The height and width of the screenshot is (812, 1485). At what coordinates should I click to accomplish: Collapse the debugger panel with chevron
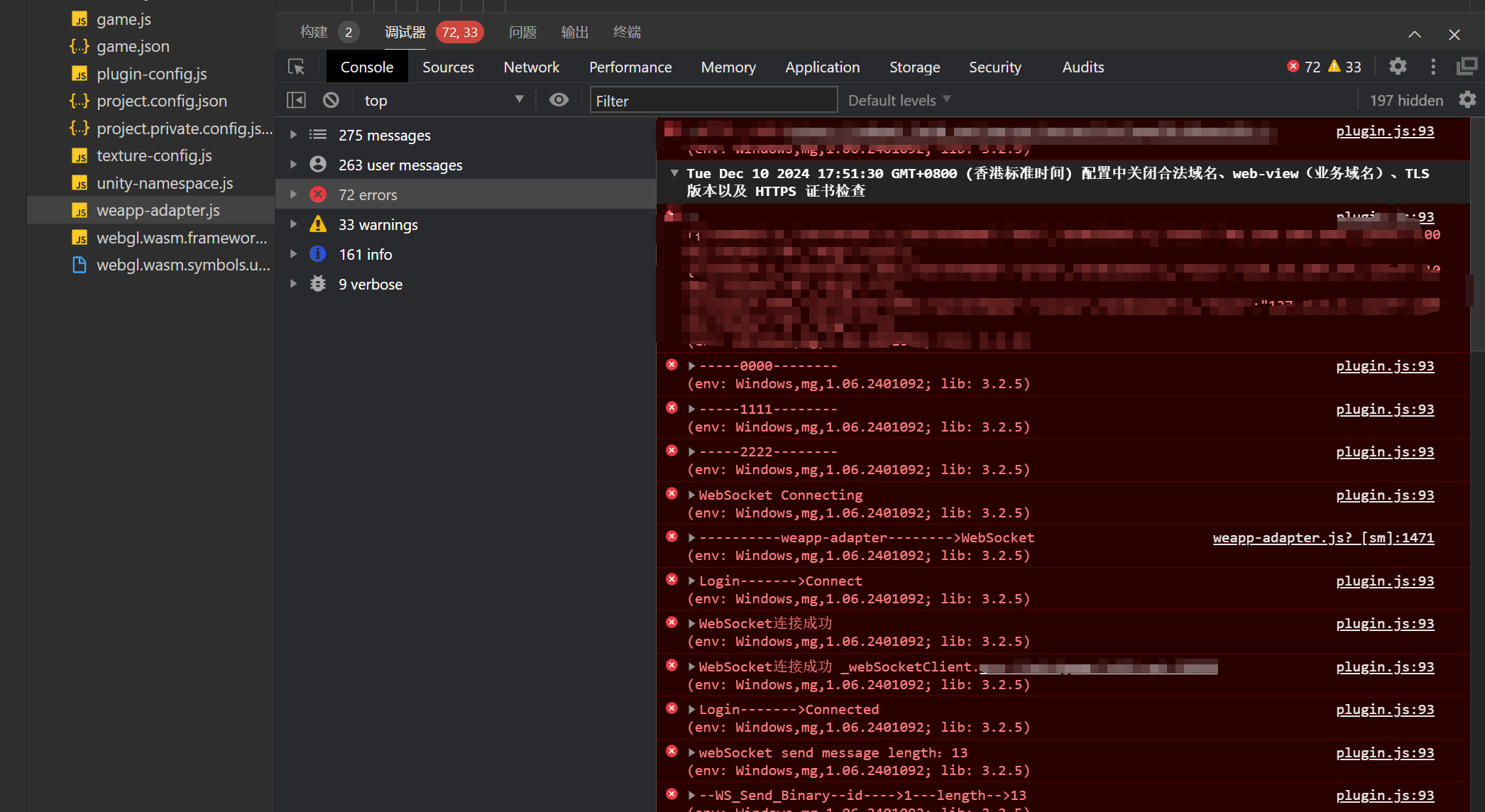point(1415,34)
